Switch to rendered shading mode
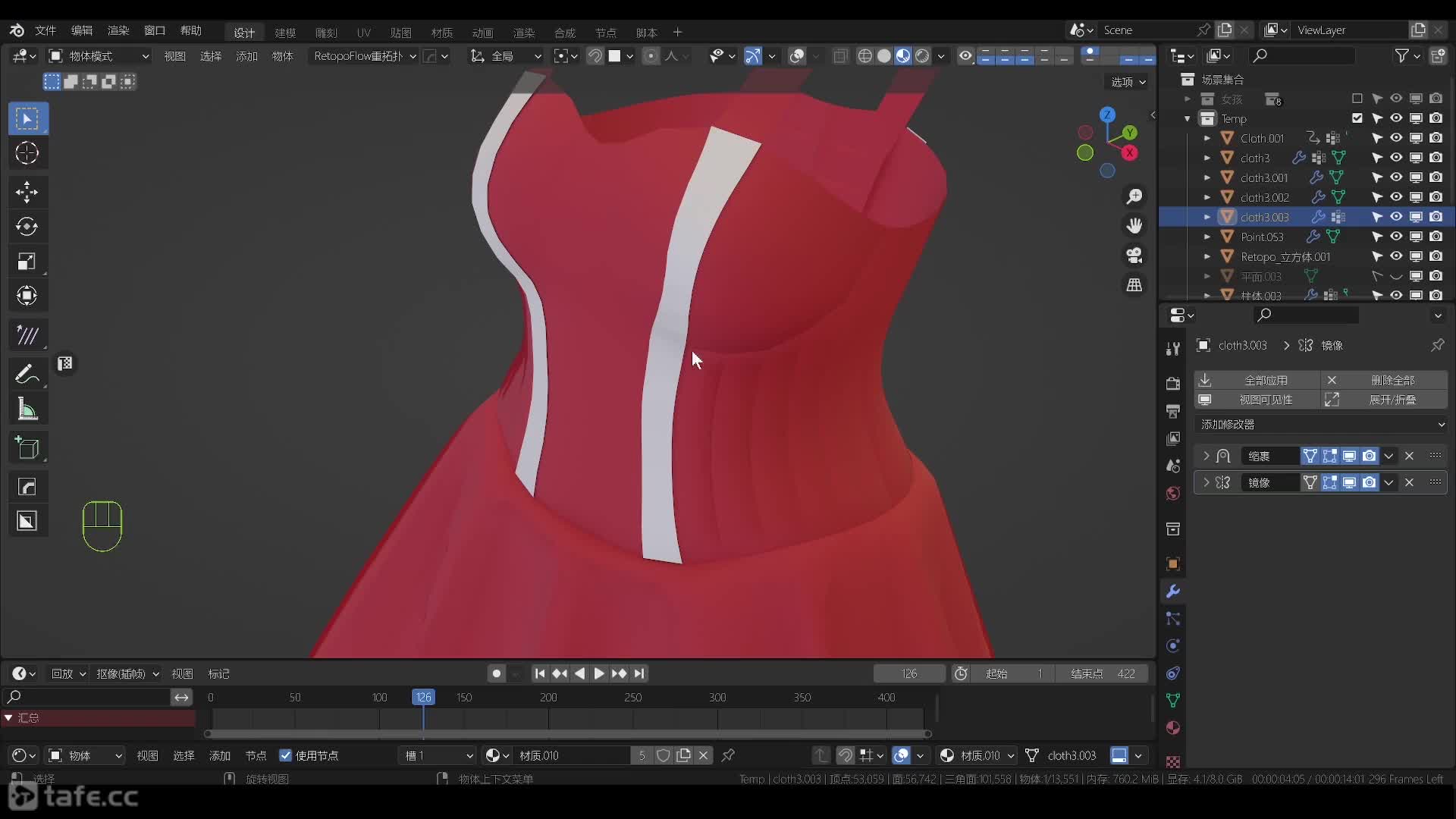This screenshot has height=819, width=1456. pos(922,56)
